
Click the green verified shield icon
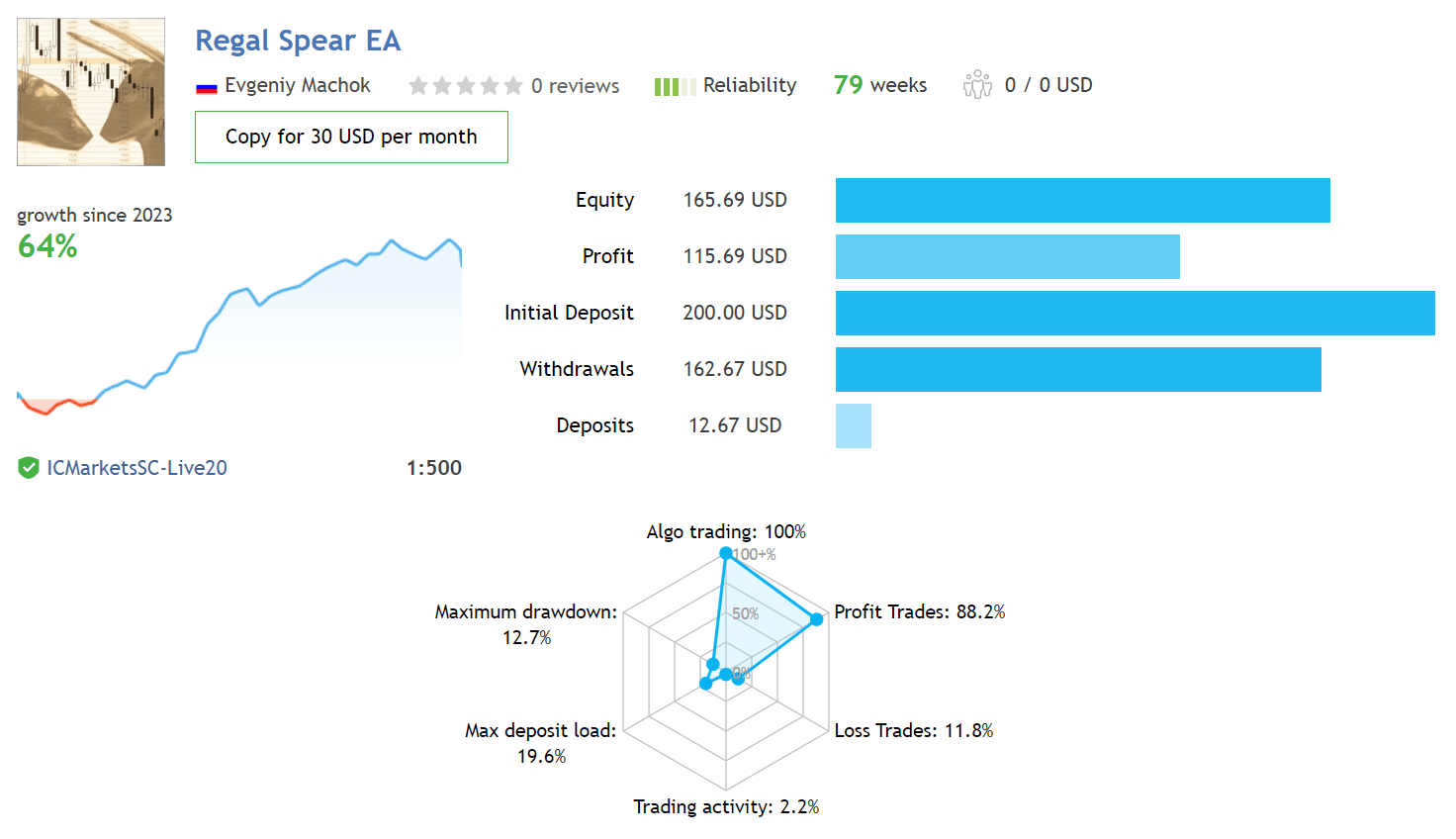pyautogui.click(x=28, y=468)
